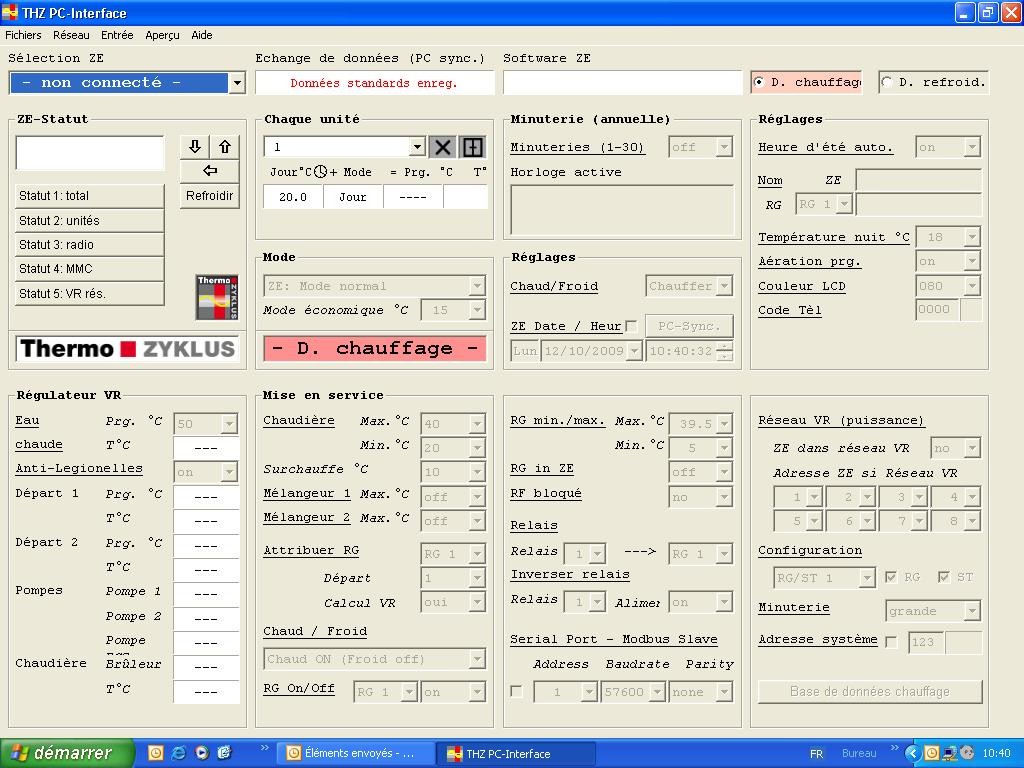Click Base de données chauffage button
The image size is (1024, 768).
pos(870,692)
